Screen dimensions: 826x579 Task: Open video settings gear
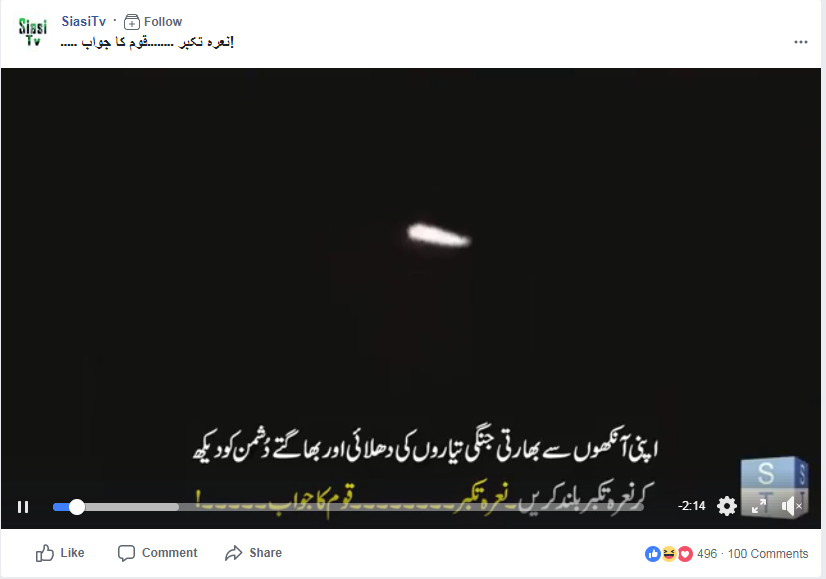727,506
